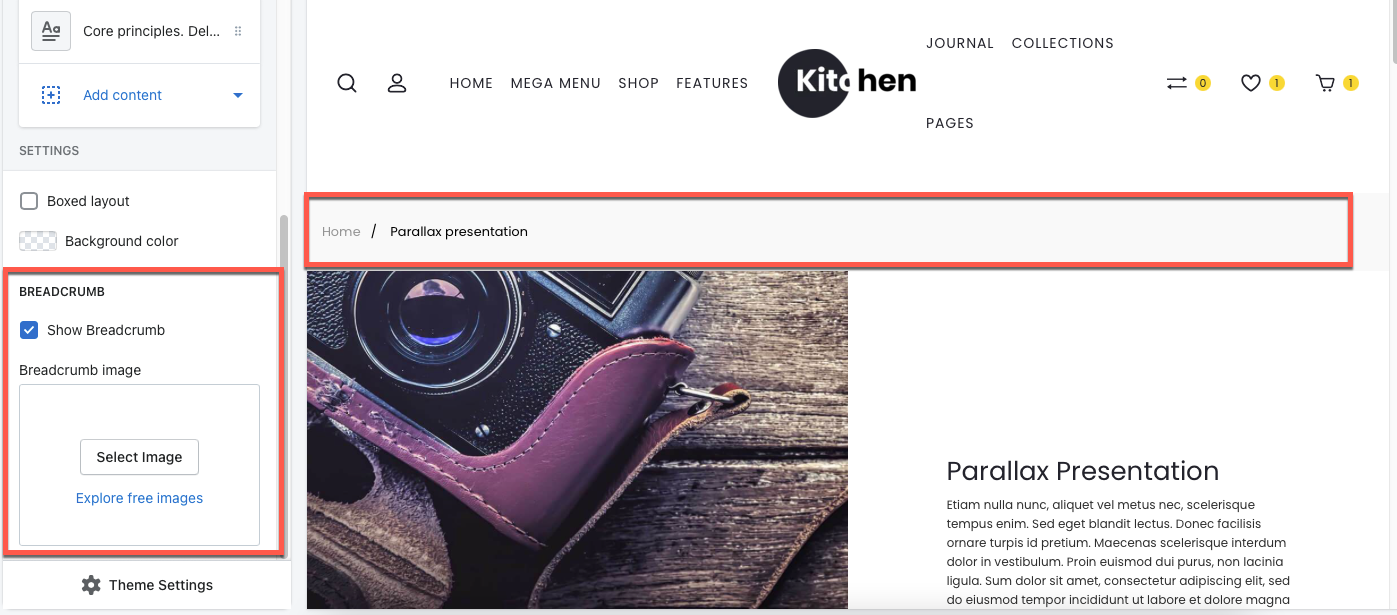Click the Add content plus icon

coord(51,95)
